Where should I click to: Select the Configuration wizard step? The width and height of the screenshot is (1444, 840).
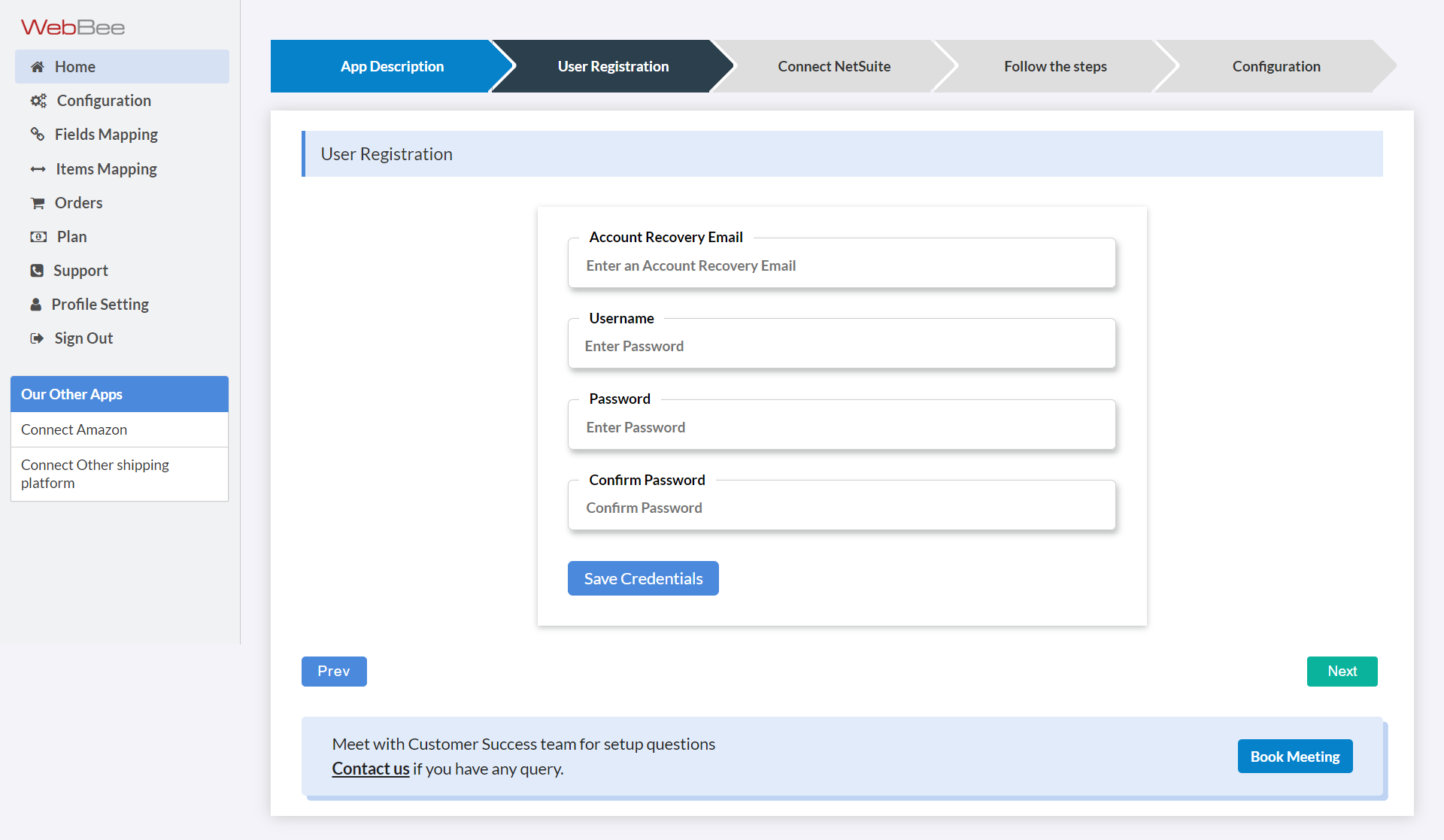[1276, 66]
